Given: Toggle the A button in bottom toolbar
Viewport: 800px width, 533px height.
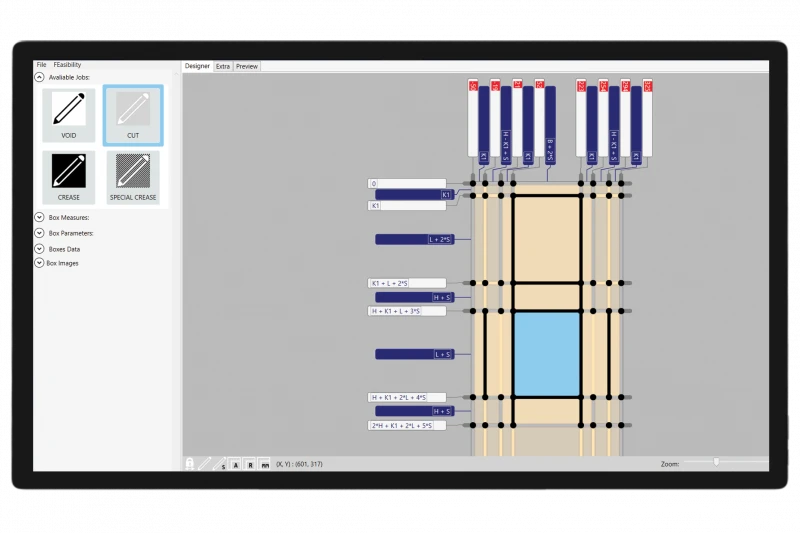Looking at the screenshot, I should pos(235,464).
